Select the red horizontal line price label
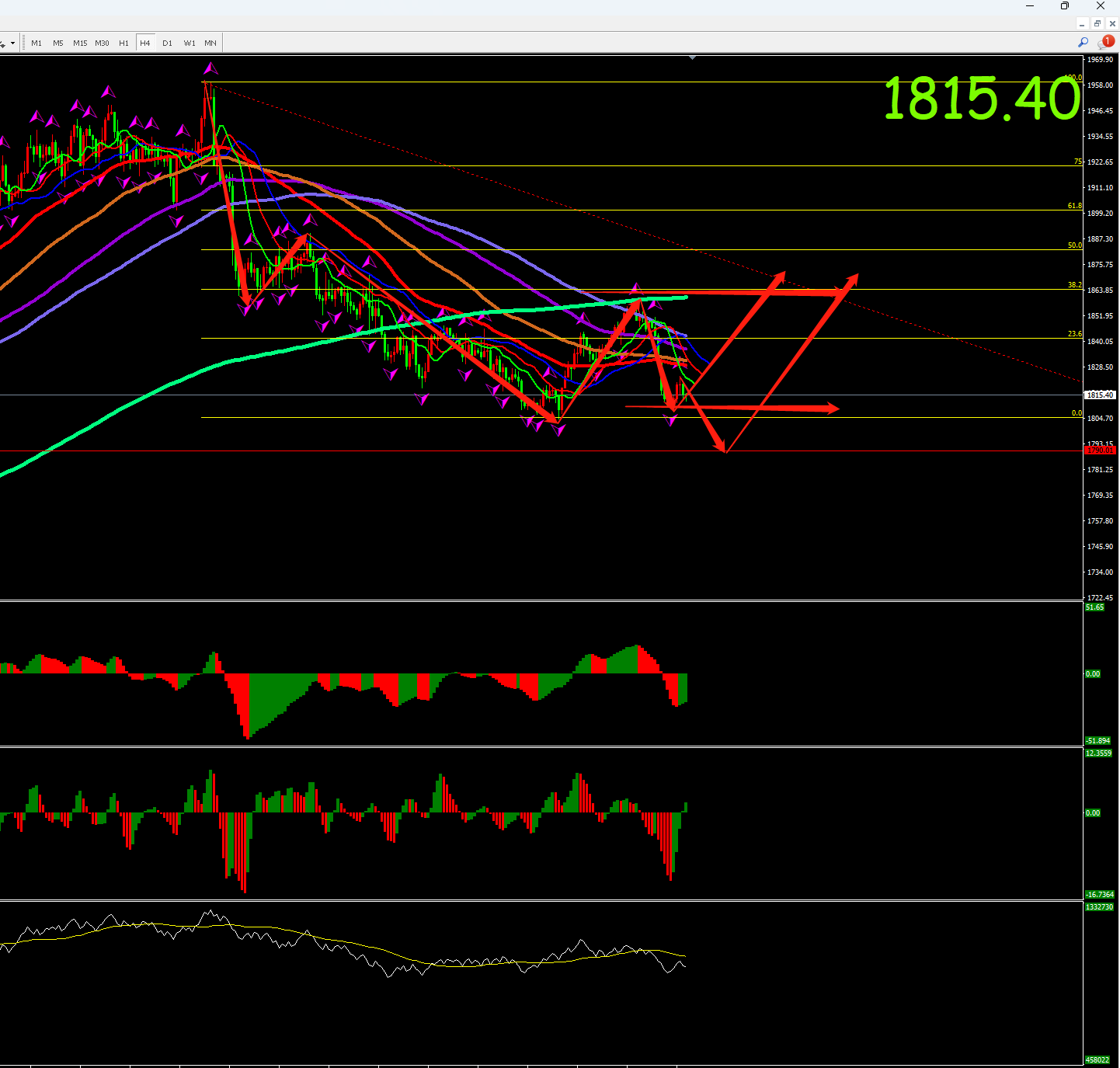Screen dimensions: 1120x1068 [1100, 451]
